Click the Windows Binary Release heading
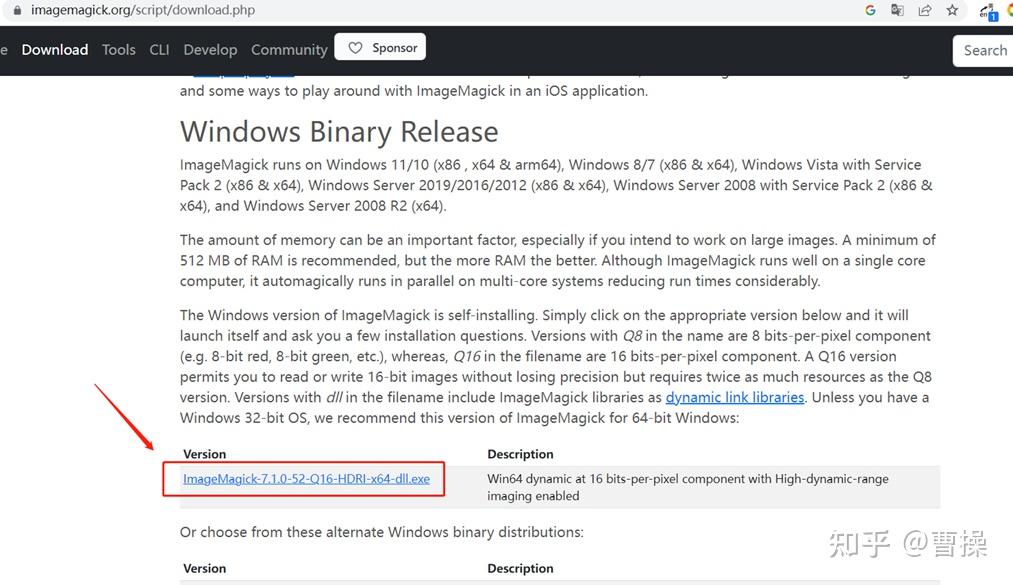This screenshot has height=585, width=1013. [x=339, y=132]
